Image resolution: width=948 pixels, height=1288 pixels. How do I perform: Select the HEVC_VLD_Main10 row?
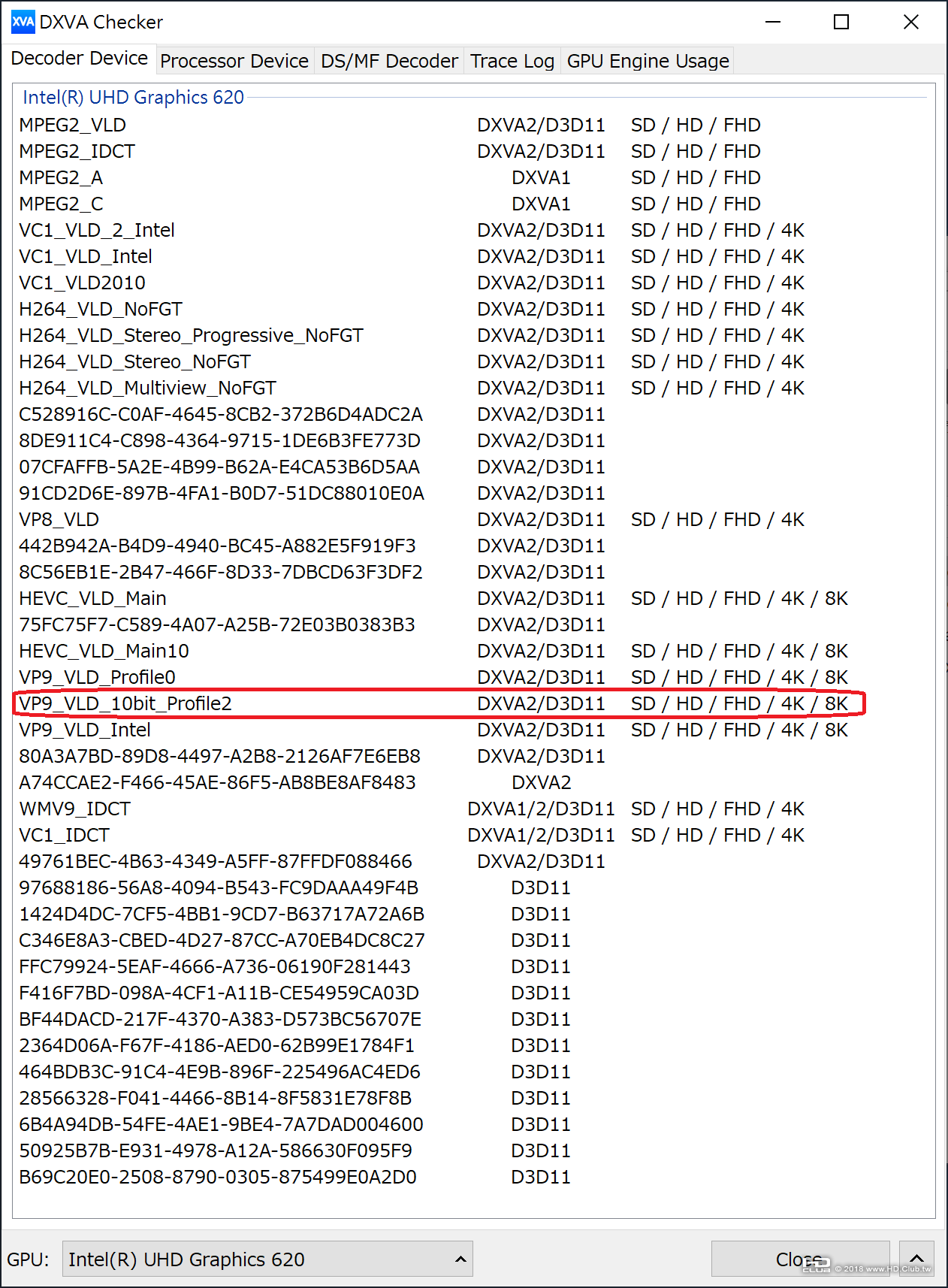(x=473, y=651)
